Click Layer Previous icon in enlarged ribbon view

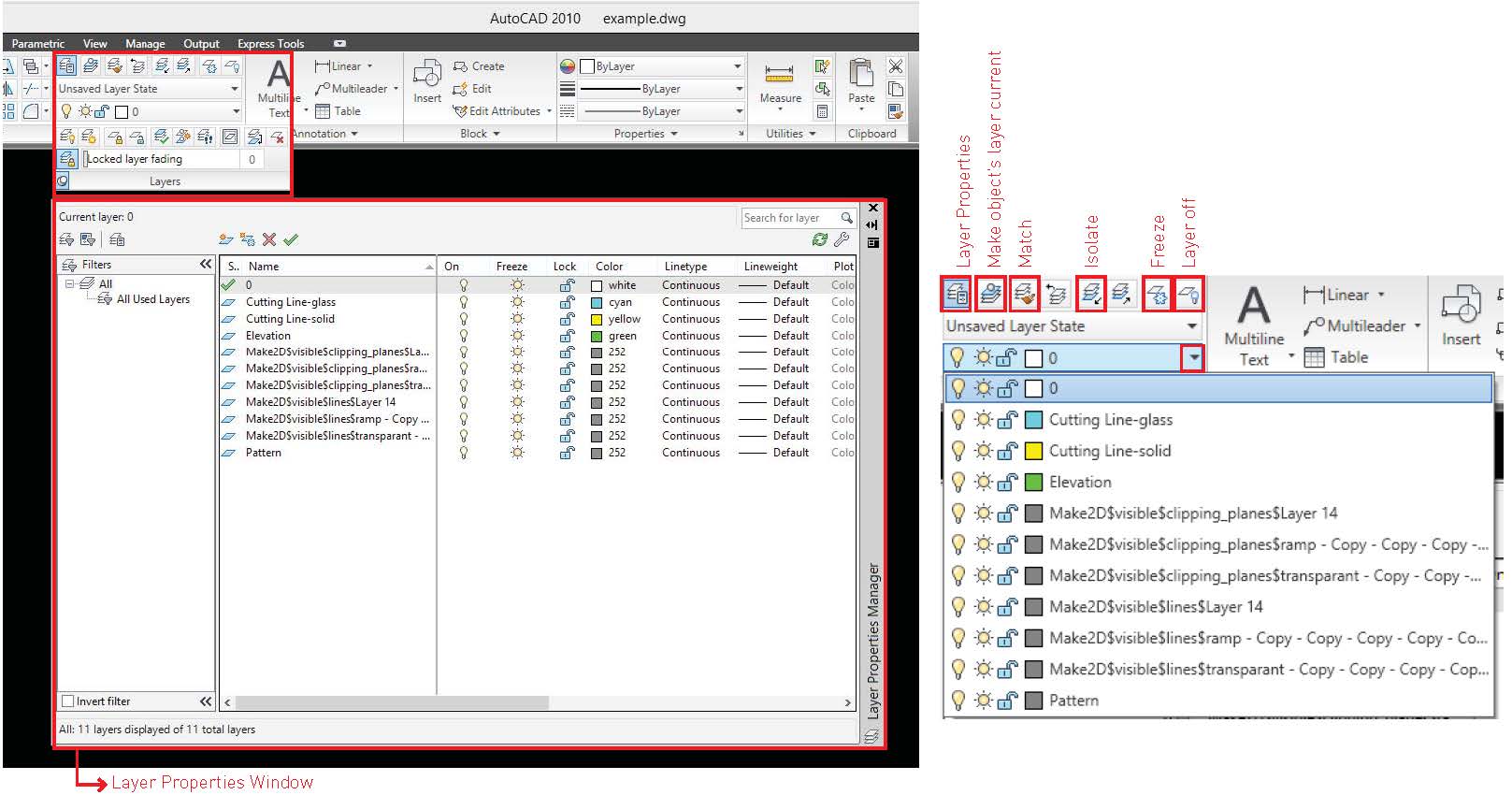point(1057,295)
